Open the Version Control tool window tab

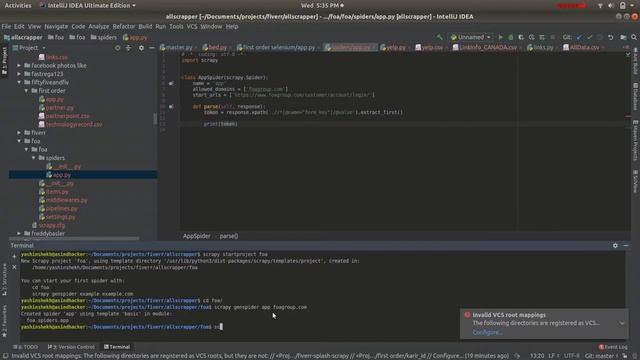[71, 347]
